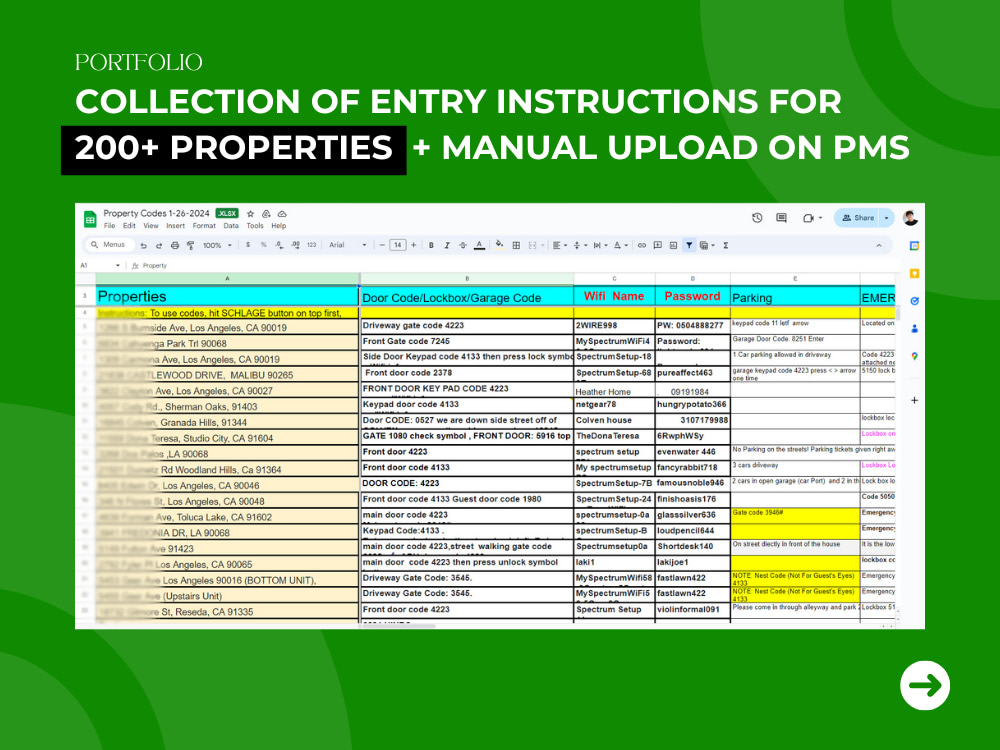
Task: Open the Format menu
Action: click(x=204, y=226)
